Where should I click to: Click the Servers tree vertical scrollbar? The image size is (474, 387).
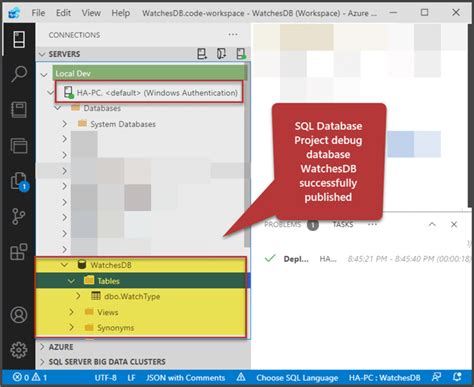click(x=247, y=155)
